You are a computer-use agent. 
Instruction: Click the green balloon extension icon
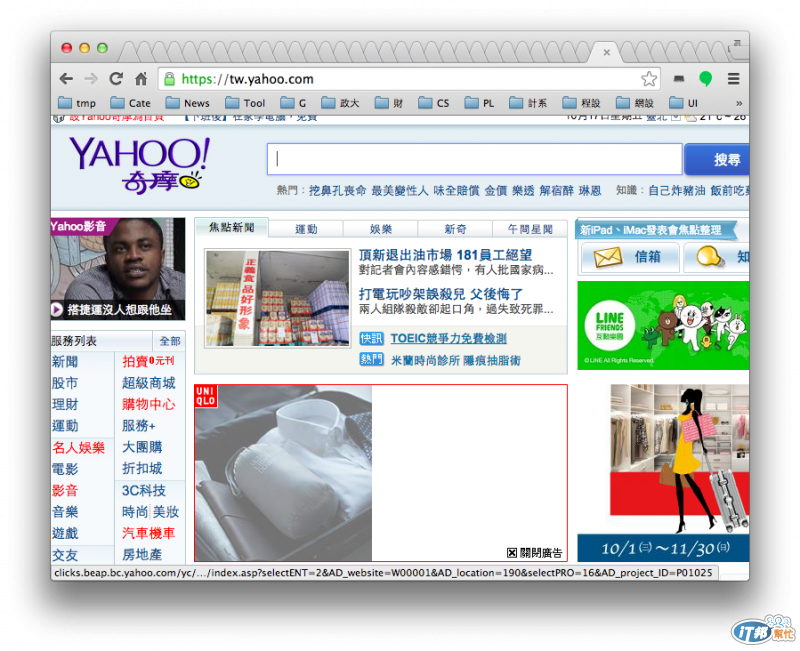point(705,79)
